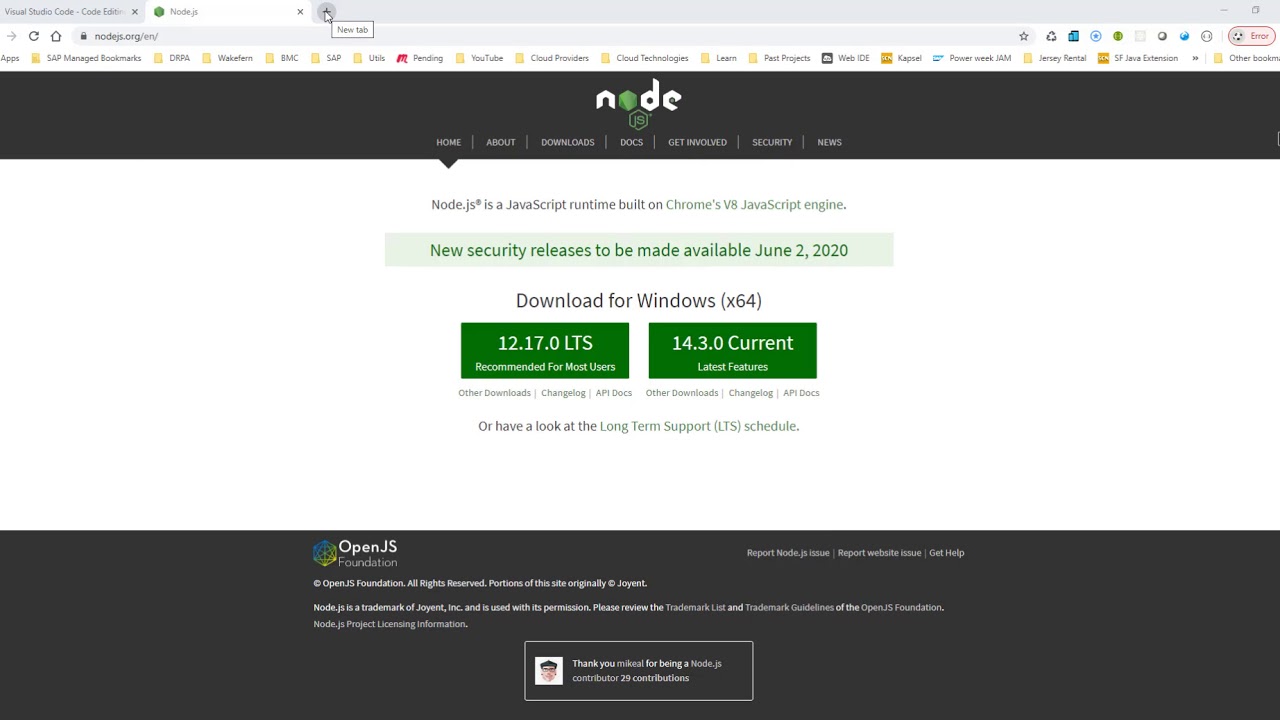
Task: Click the mikeal contributor avatar thumbnail
Action: coord(549,671)
